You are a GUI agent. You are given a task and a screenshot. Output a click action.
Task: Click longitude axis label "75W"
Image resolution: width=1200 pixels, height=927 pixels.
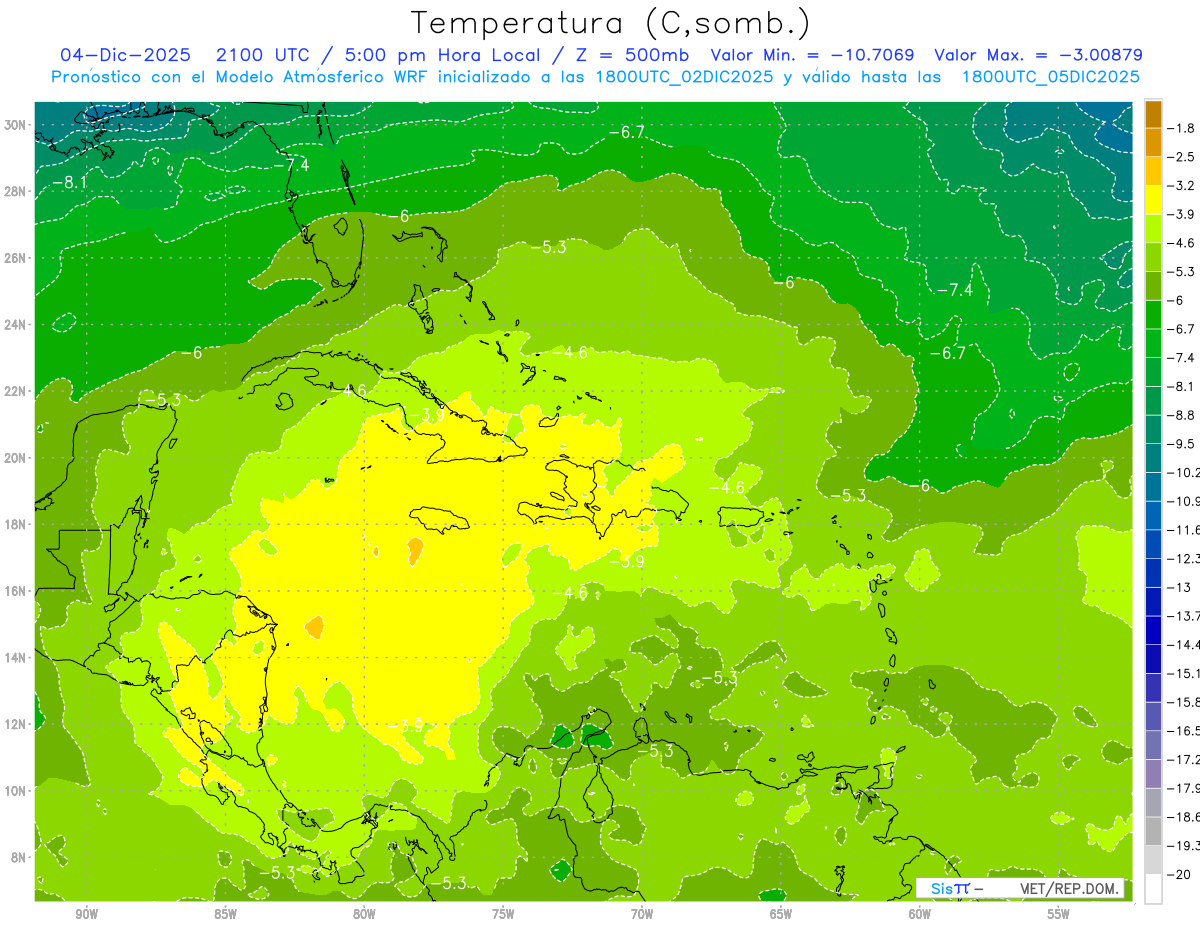click(503, 914)
